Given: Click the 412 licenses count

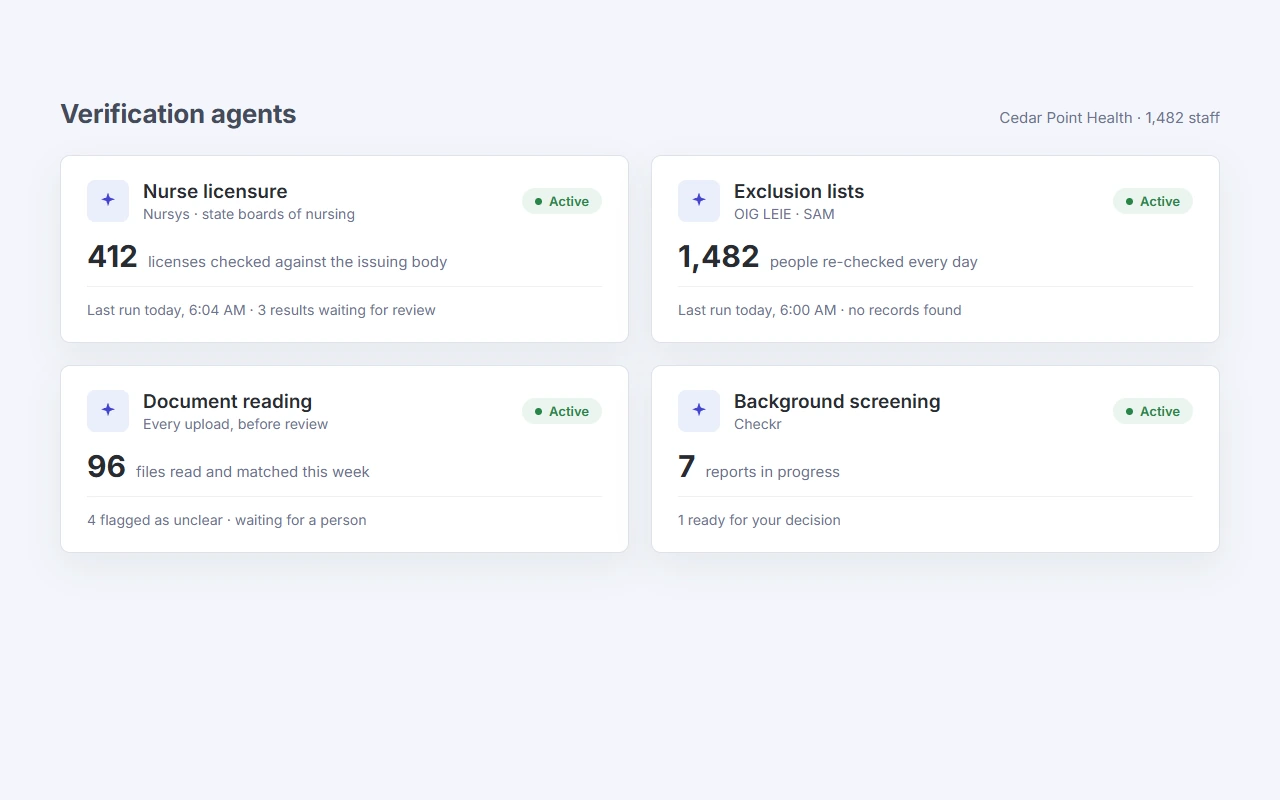Looking at the screenshot, I should tap(112, 257).
